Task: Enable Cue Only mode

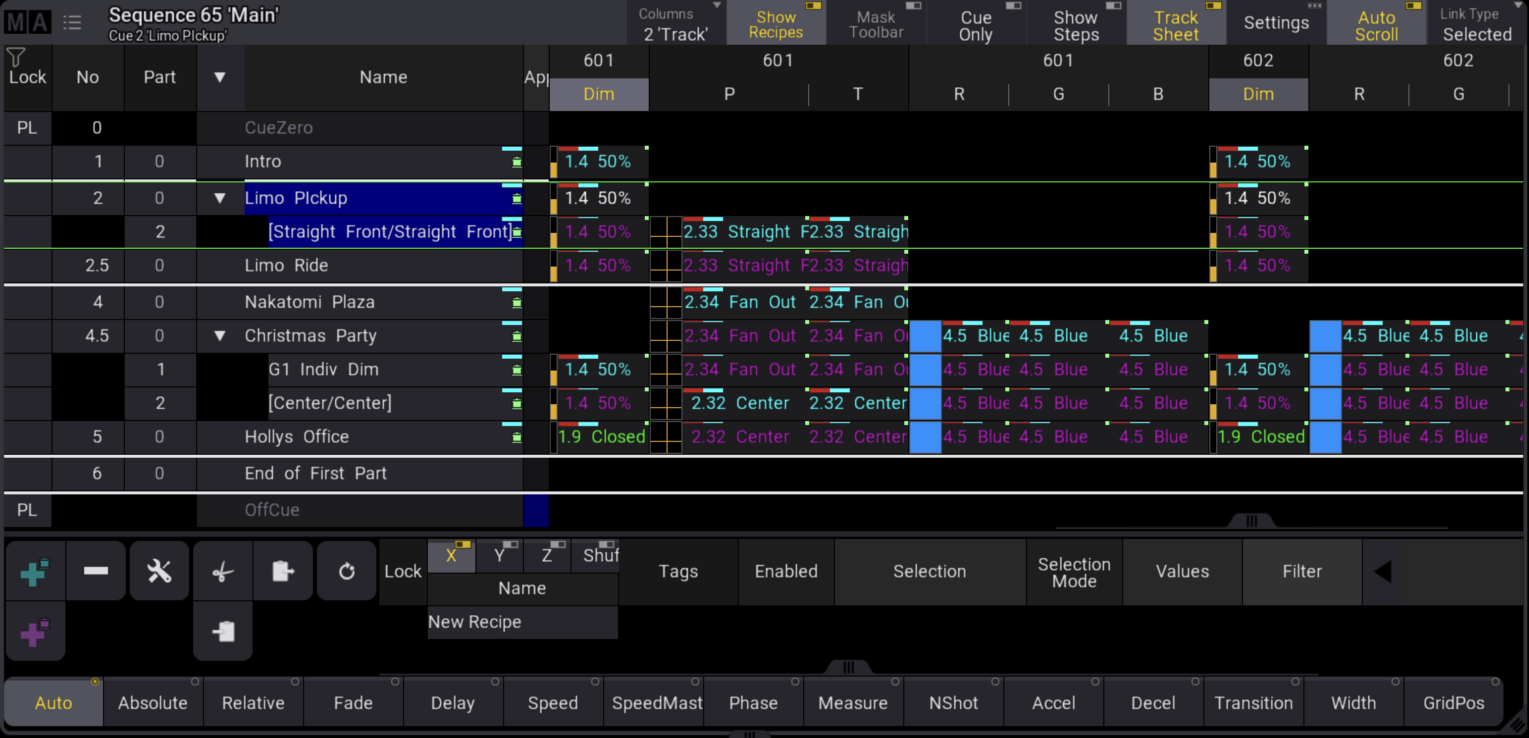Action: (x=976, y=22)
